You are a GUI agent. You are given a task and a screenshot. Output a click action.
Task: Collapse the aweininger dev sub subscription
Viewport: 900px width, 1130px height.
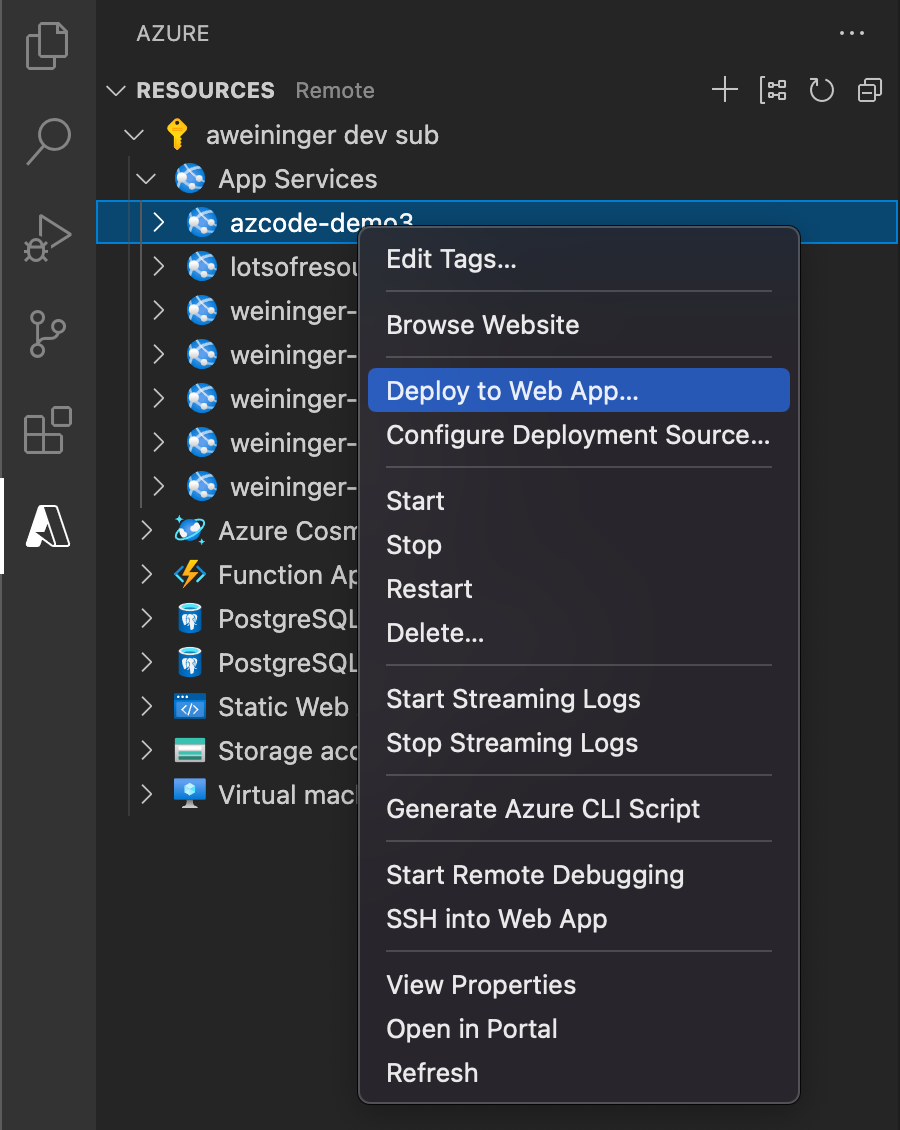pyautogui.click(x=134, y=135)
